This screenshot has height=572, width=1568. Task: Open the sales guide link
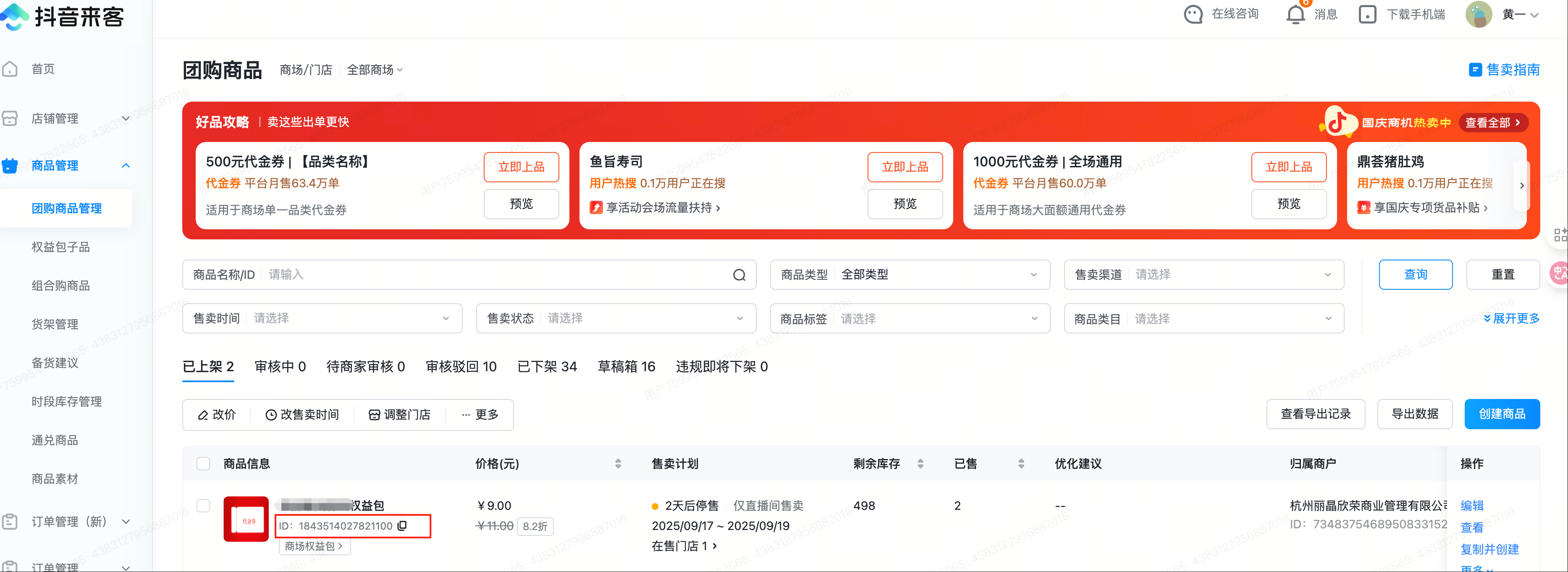tap(1504, 70)
